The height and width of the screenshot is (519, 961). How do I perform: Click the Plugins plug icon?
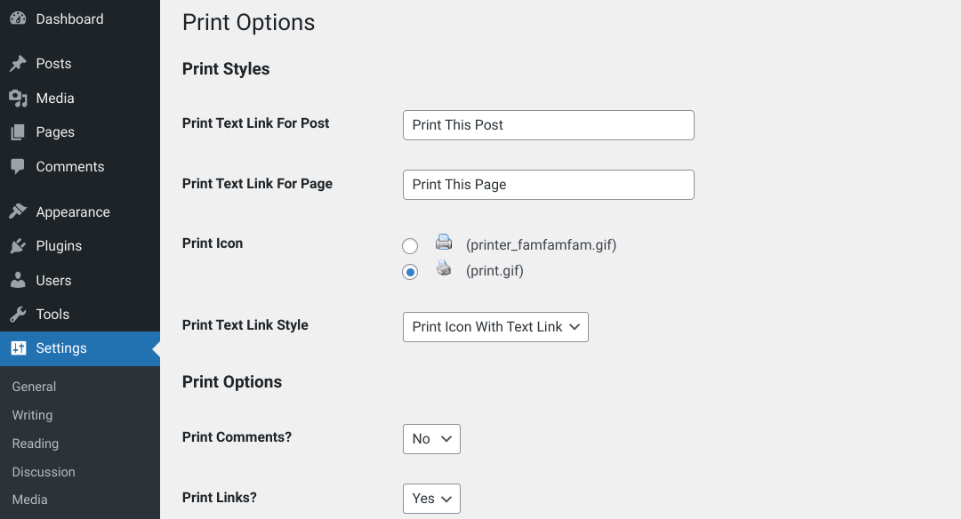(18, 246)
